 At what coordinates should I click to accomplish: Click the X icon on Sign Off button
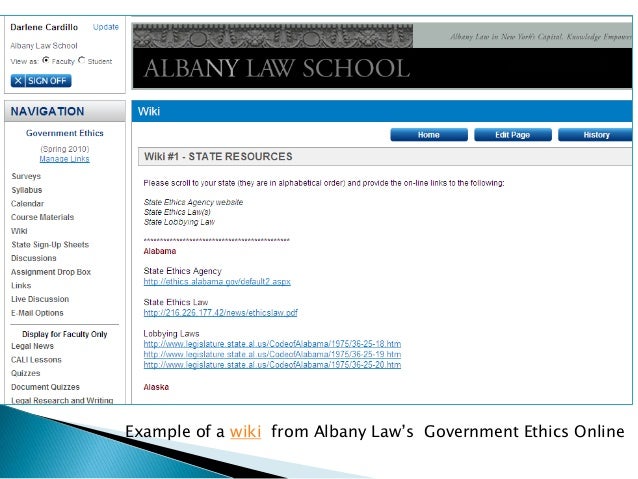pyautogui.click(x=18, y=81)
